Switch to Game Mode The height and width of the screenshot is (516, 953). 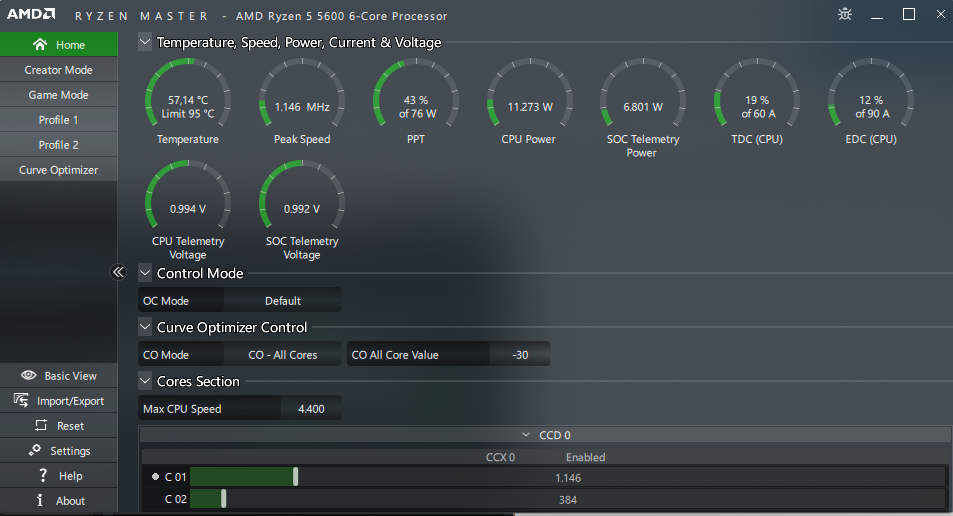click(x=59, y=95)
